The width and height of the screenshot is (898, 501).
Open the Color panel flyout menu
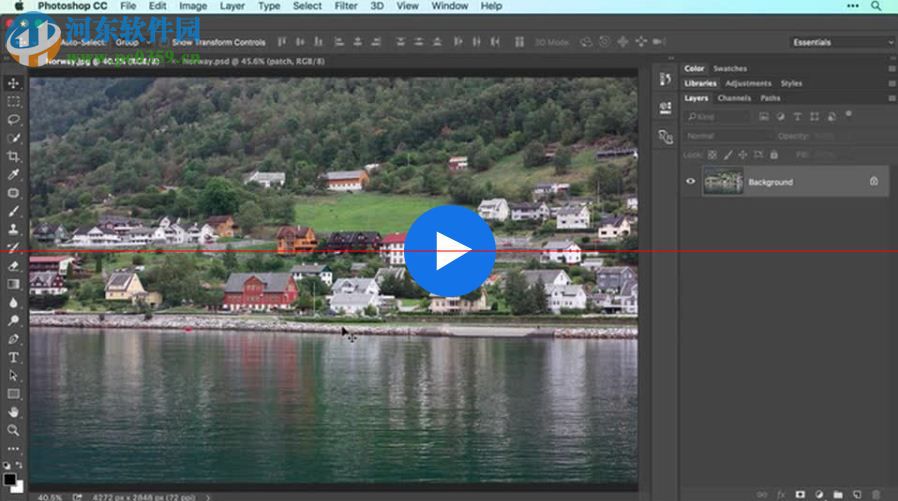click(892, 69)
